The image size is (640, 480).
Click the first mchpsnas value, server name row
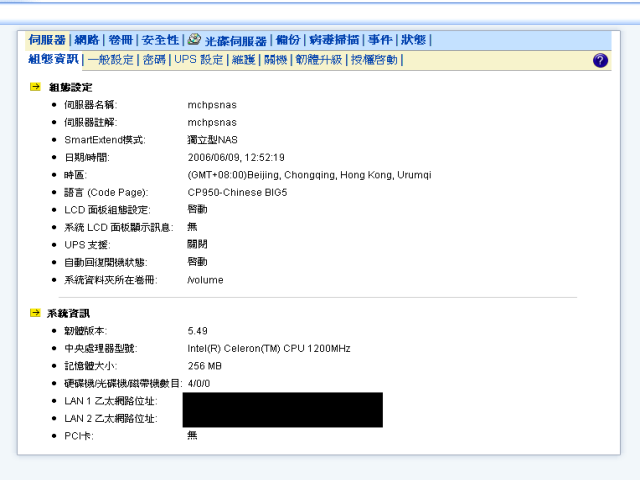point(212,105)
